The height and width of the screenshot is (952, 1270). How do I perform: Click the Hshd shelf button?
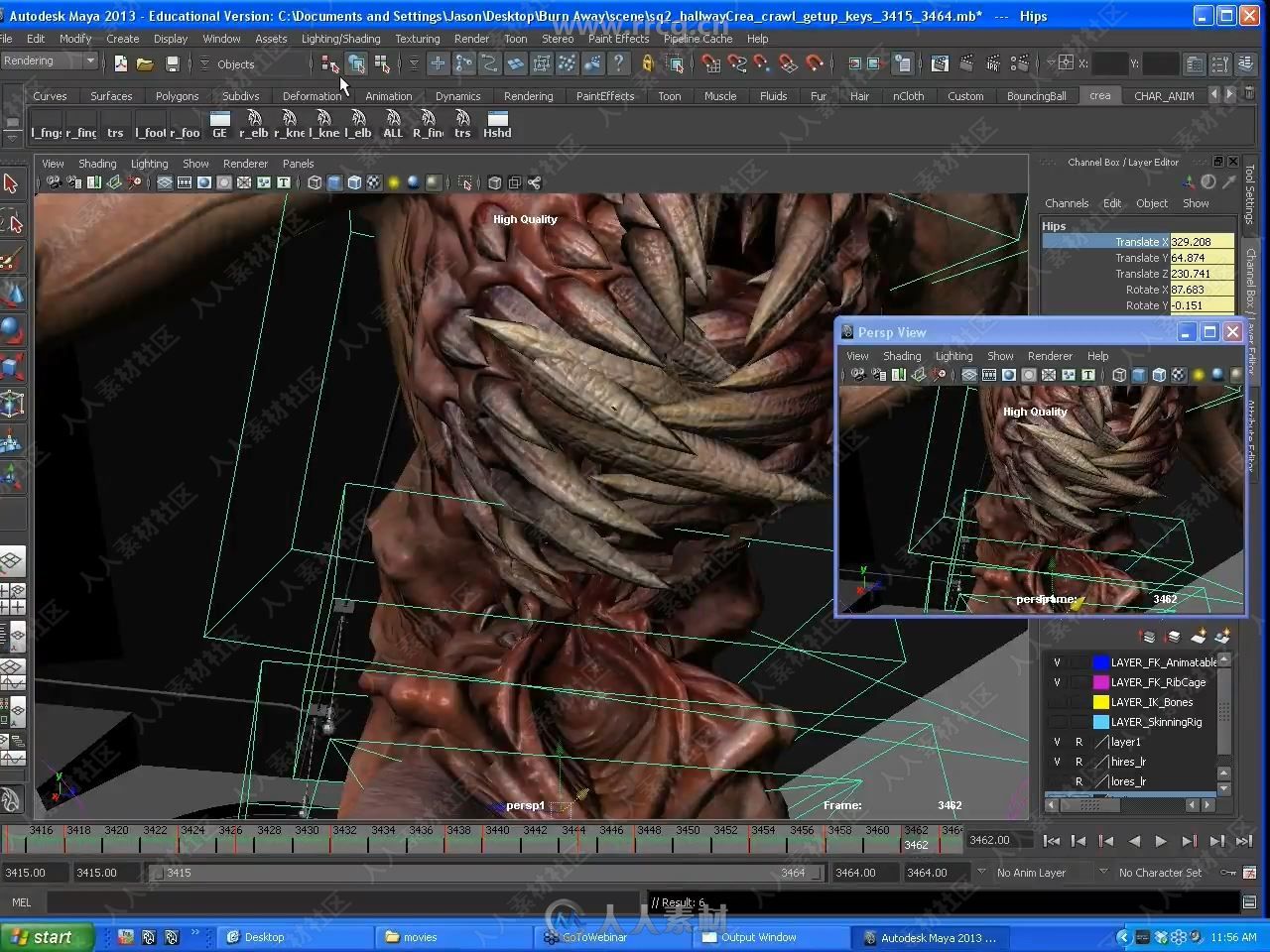(497, 124)
